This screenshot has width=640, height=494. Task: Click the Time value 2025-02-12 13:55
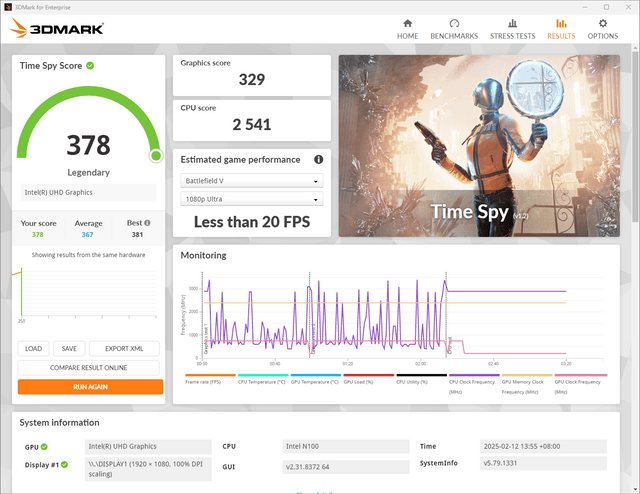pos(543,447)
